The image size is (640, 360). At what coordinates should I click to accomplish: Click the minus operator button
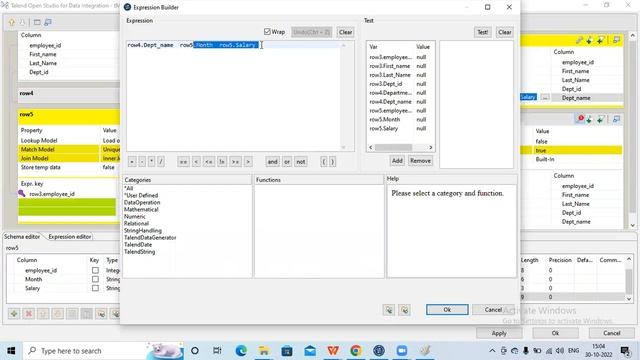(142, 162)
